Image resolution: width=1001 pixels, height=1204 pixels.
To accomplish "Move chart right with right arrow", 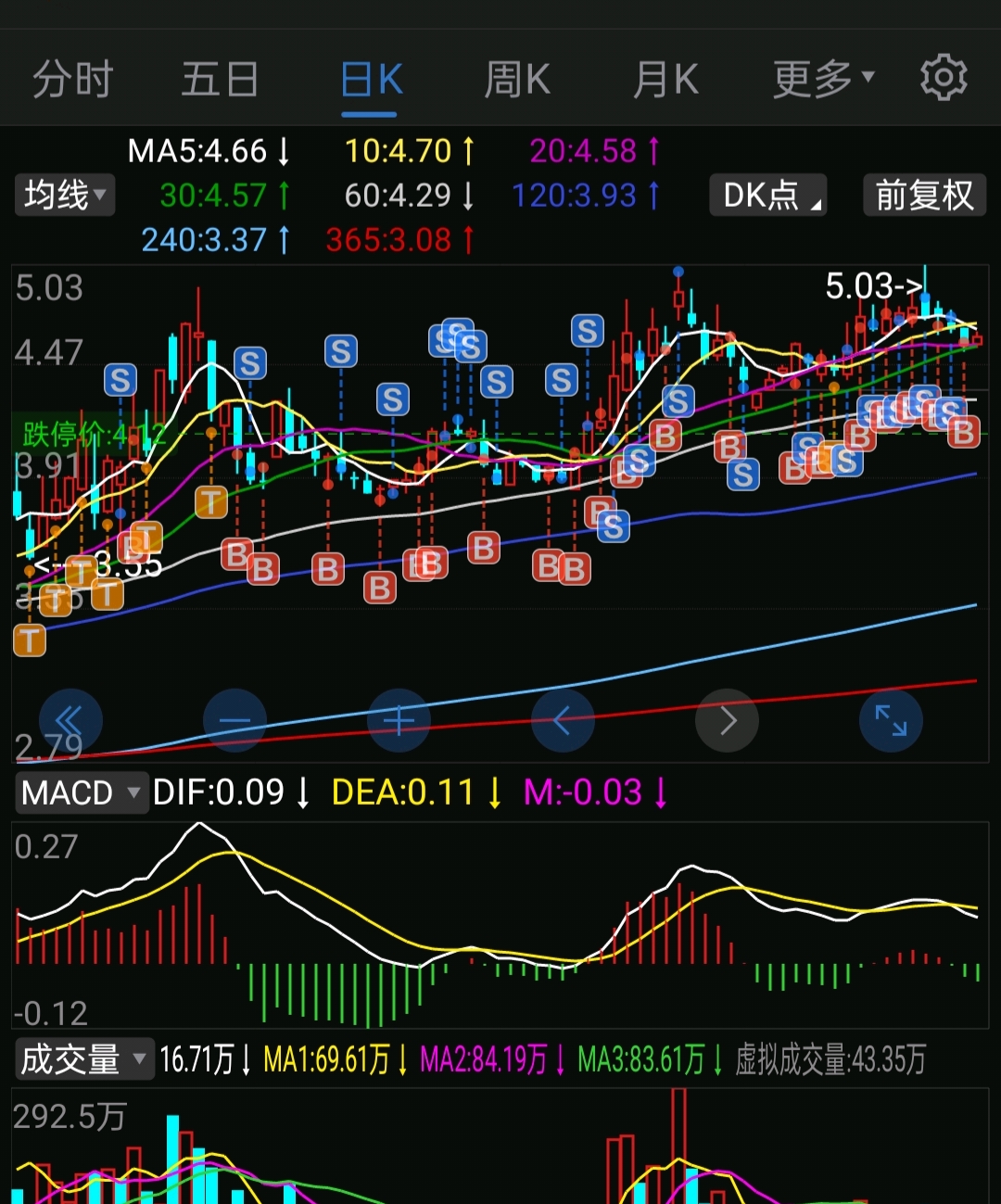I will (727, 720).
